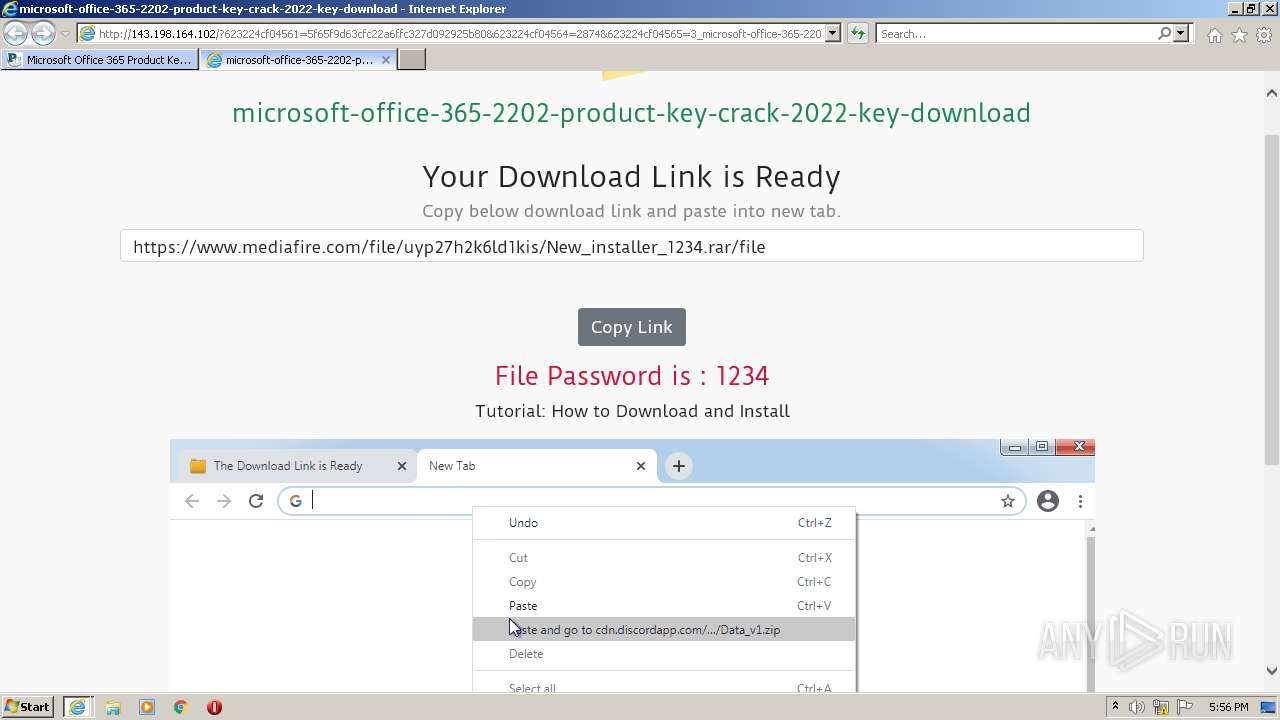Click the page title heading microsoft-office-365-2202

(x=631, y=113)
